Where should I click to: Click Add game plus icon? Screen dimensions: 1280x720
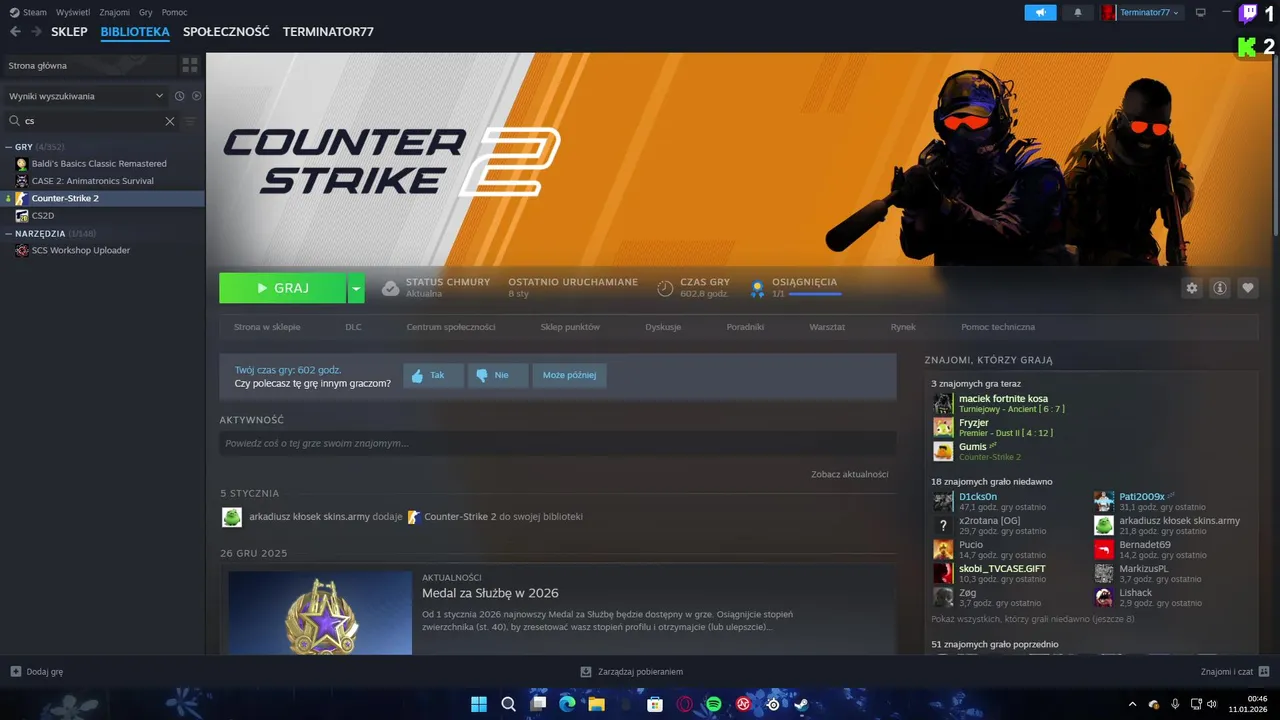coord(15,672)
